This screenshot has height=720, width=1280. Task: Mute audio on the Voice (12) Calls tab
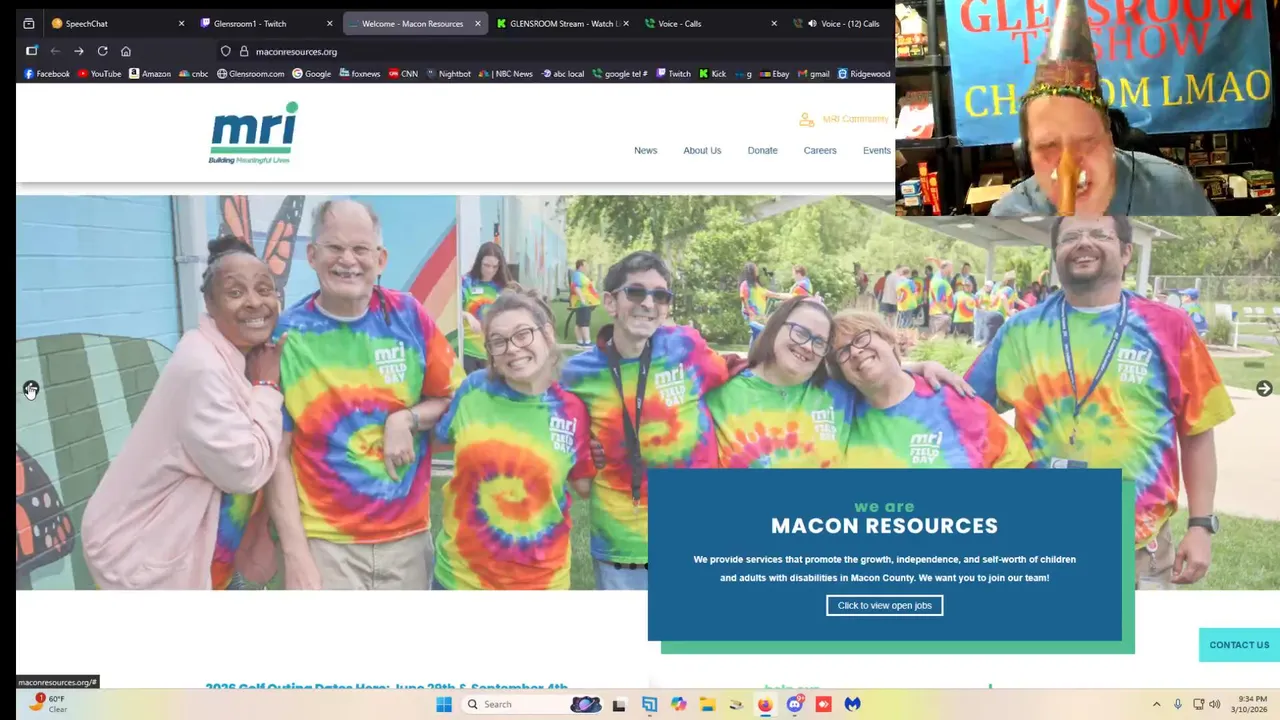811,23
